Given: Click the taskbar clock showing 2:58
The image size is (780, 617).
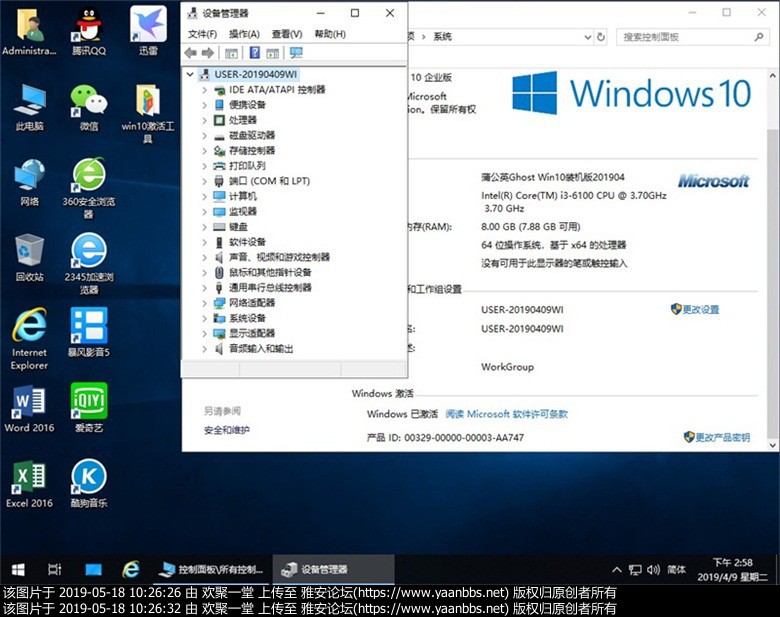Looking at the screenshot, I should (732, 570).
